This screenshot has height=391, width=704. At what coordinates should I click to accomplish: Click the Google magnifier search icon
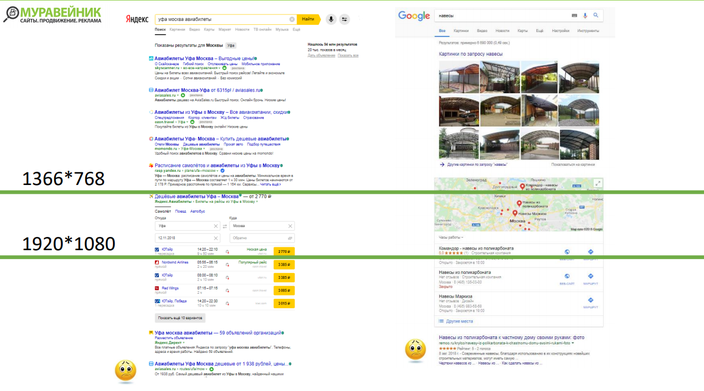pos(596,15)
